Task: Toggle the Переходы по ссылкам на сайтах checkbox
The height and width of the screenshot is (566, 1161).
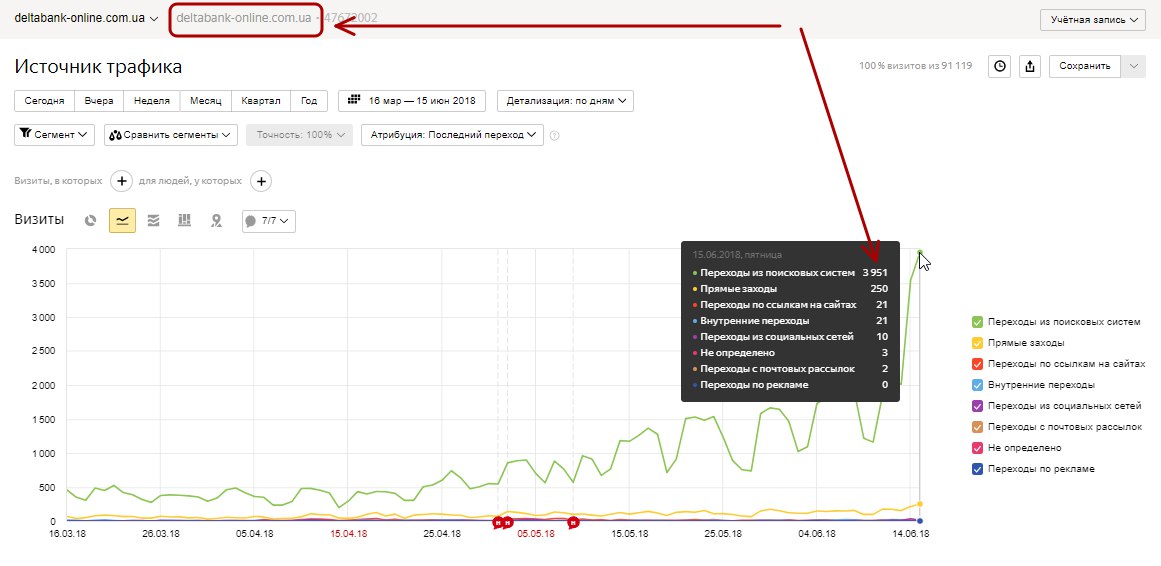Action: tap(977, 364)
